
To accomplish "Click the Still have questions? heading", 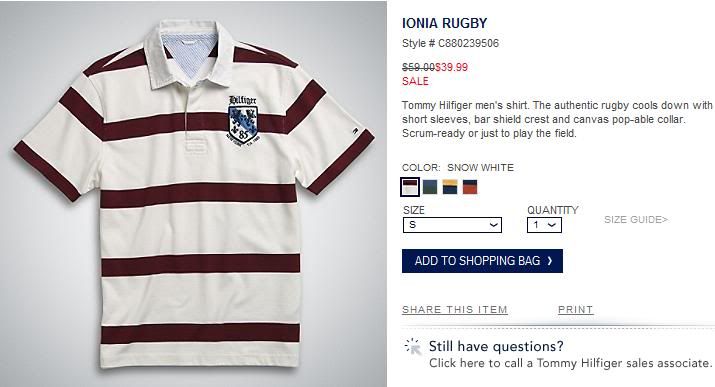I will coord(496,346).
